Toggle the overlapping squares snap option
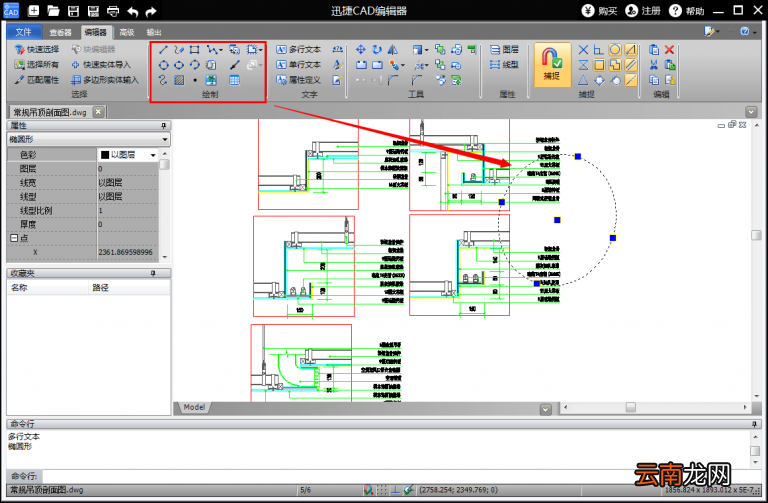This screenshot has width=768, height=503. tap(615, 65)
